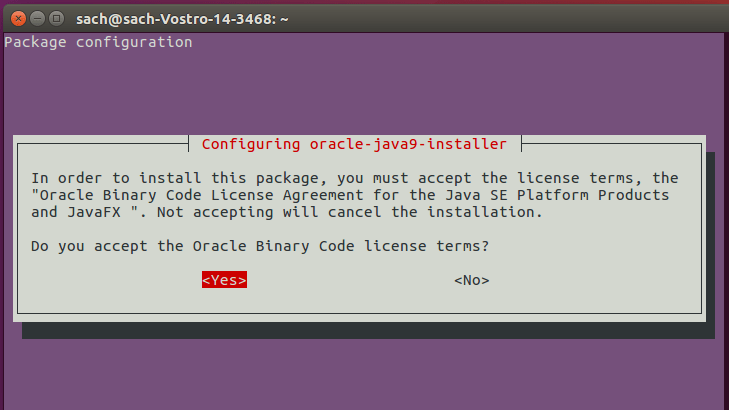Viewport: 729px width, 410px height.
Task: Minimize the terminal window
Action: pyautogui.click(x=37, y=19)
